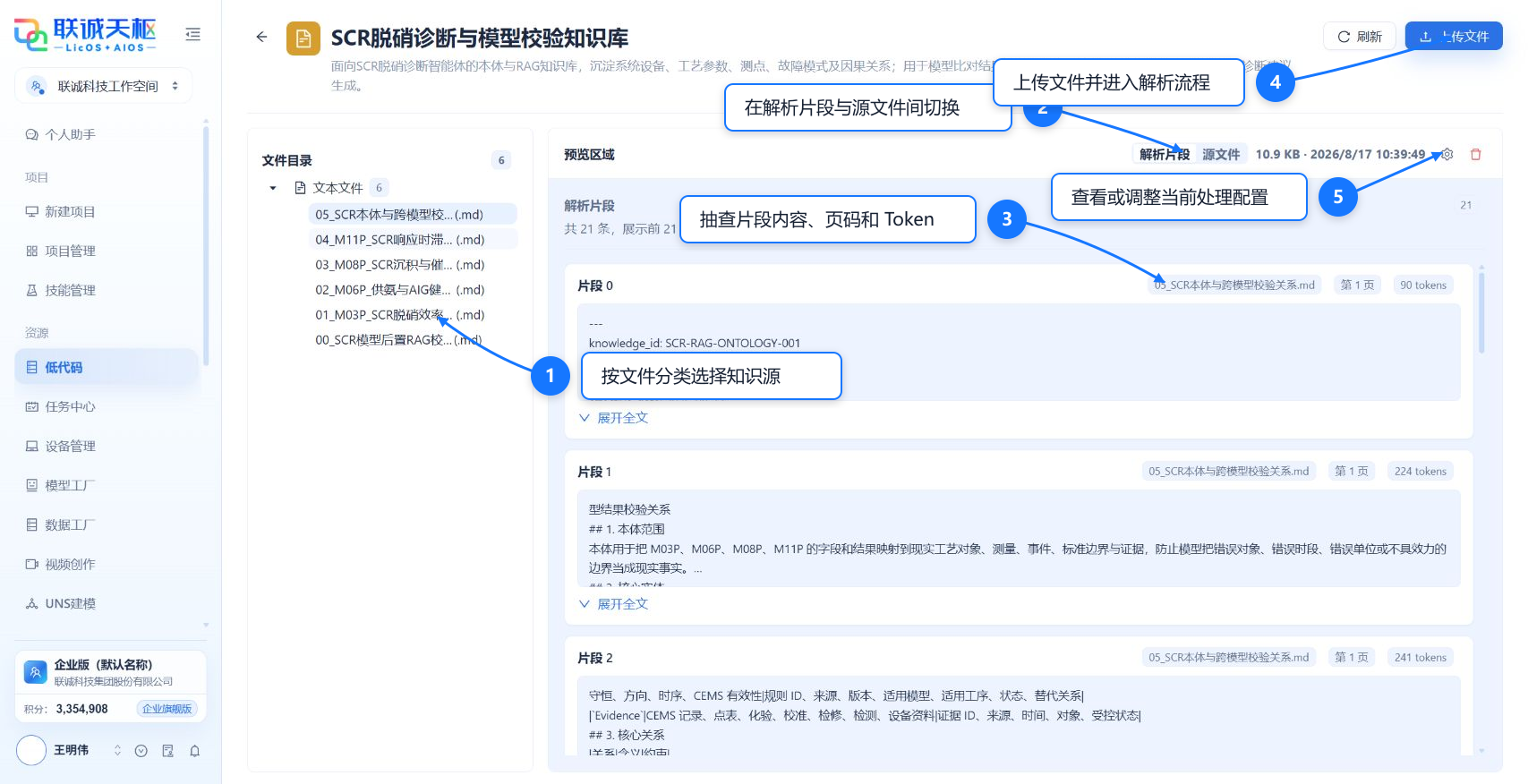Screen dimensions: 1528x784
Task: Click the LicOS+AIOS logo
Action: [85, 34]
